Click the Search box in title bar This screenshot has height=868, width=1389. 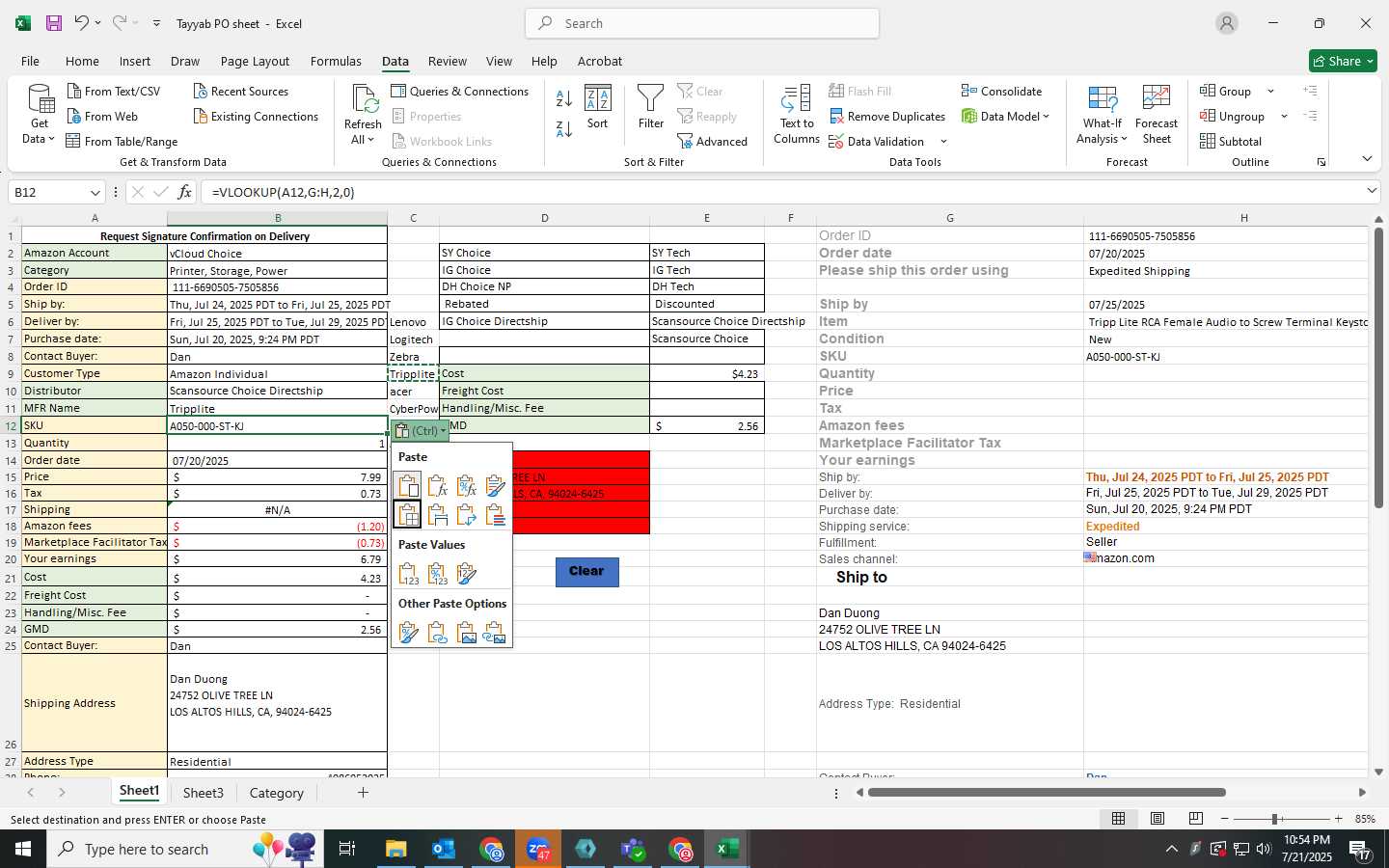tap(702, 23)
